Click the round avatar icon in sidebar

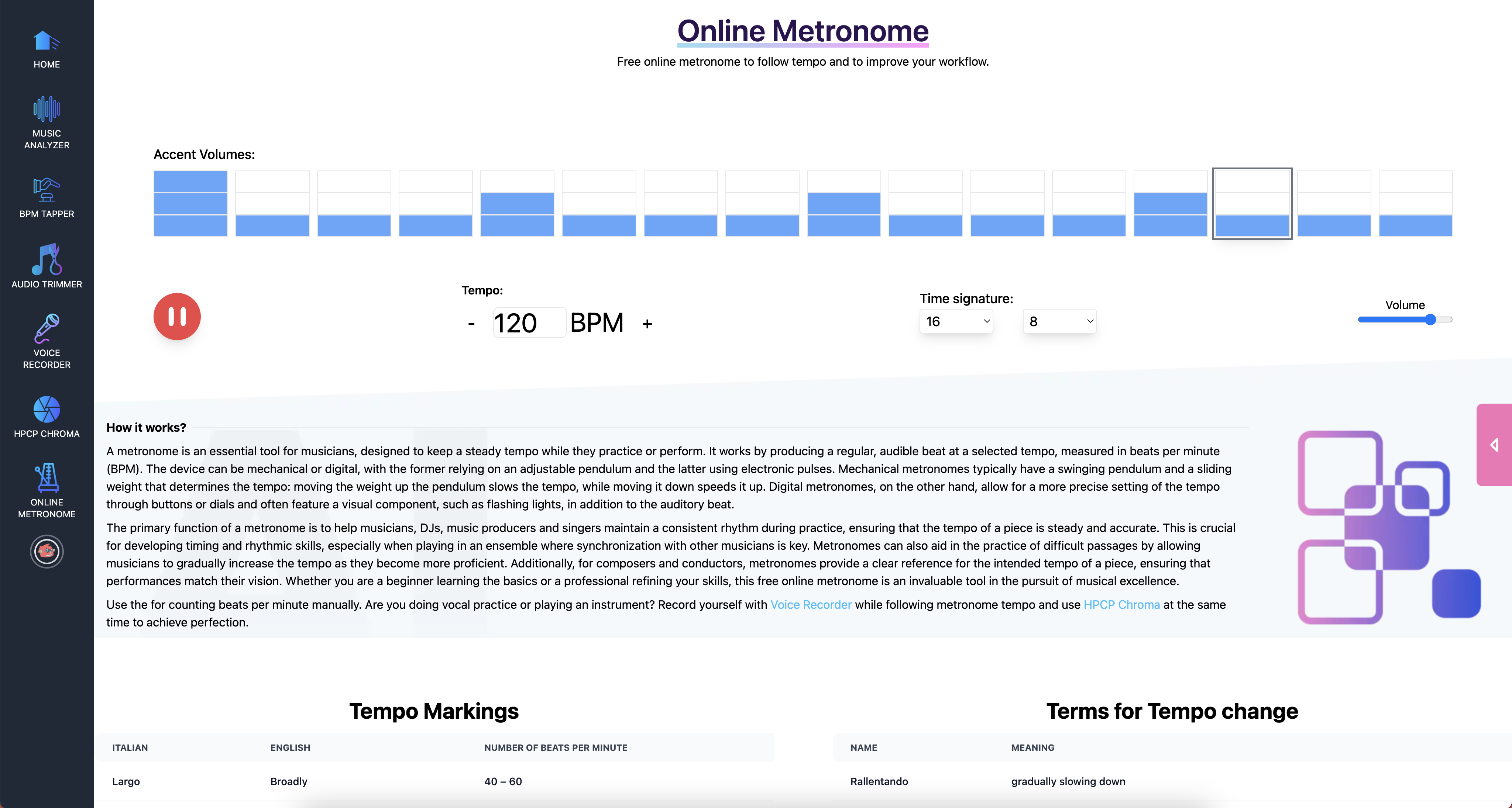point(47,552)
